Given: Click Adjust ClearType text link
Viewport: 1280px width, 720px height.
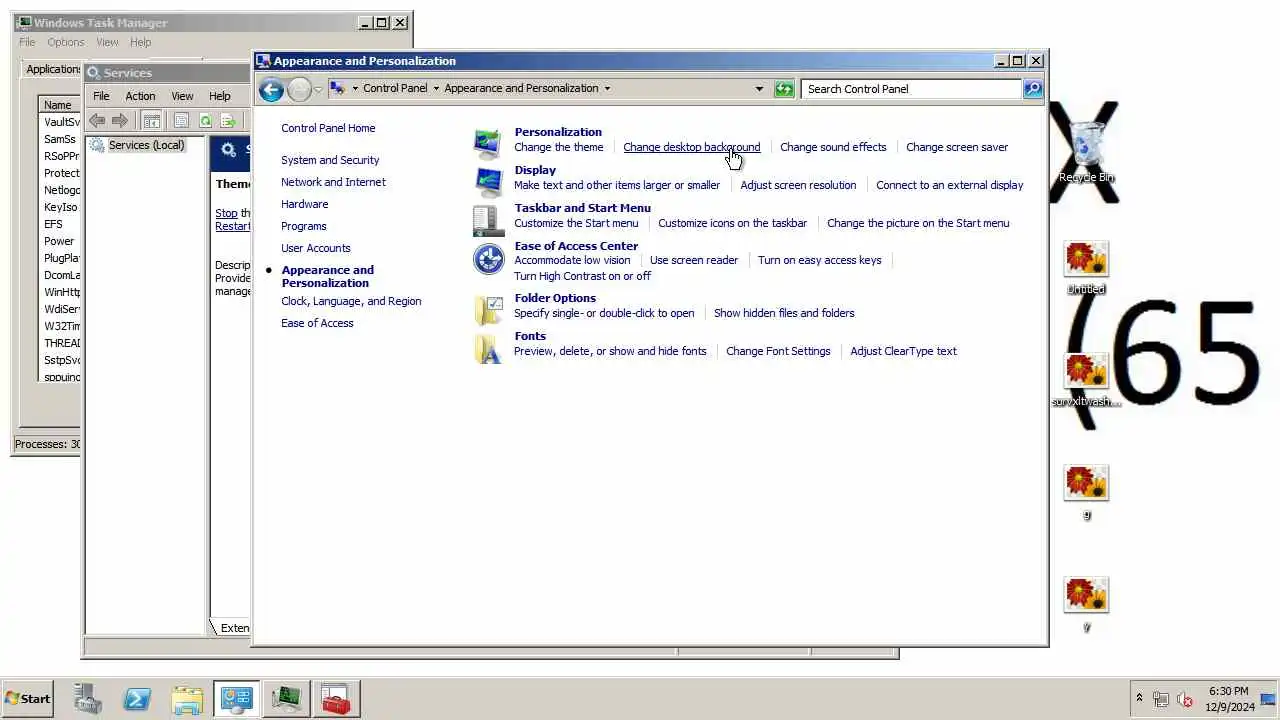Looking at the screenshot, I should point(903,351).
